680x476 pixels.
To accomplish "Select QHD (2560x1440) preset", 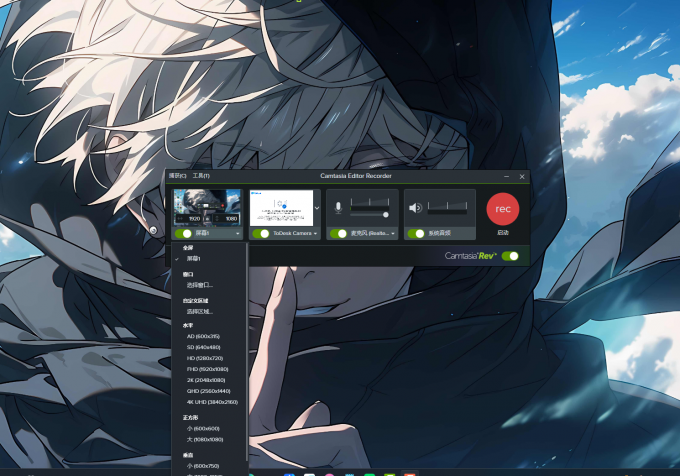I will pos(209,391).
